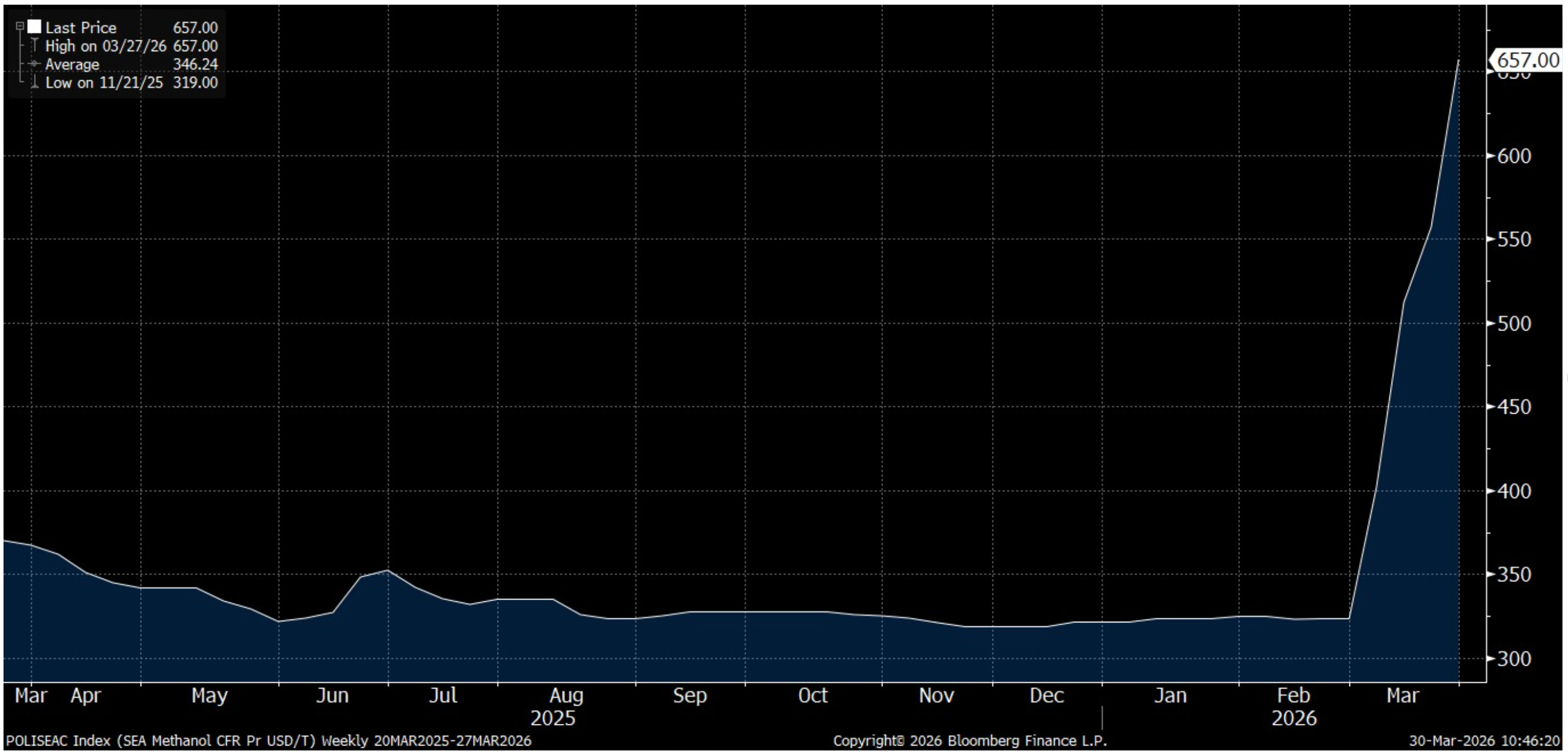Click the Jun label on the time axis
The height and width of the screenshot is (756, 1568).
(332, 695)
